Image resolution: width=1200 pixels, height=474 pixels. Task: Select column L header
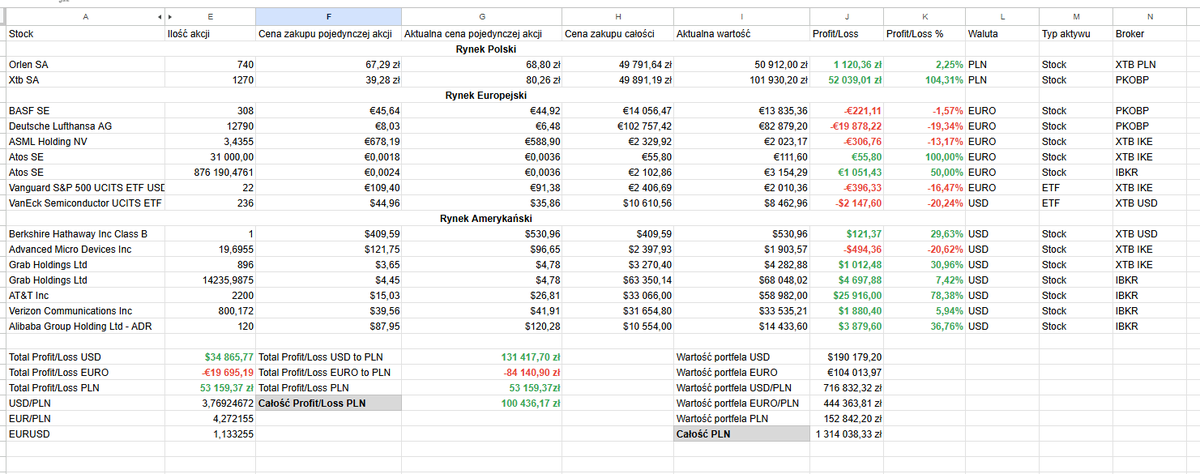click(x=1001, y=17)
